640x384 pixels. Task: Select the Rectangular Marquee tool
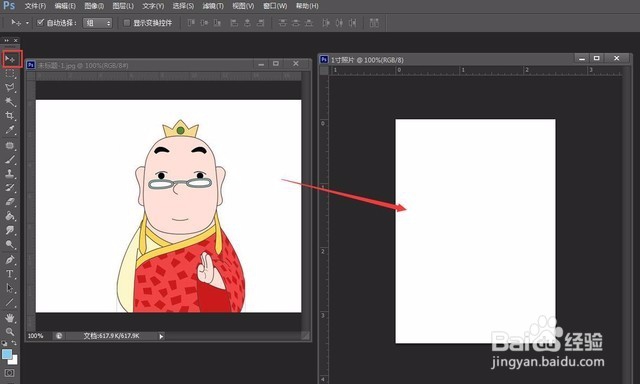[x=10, y=73]
